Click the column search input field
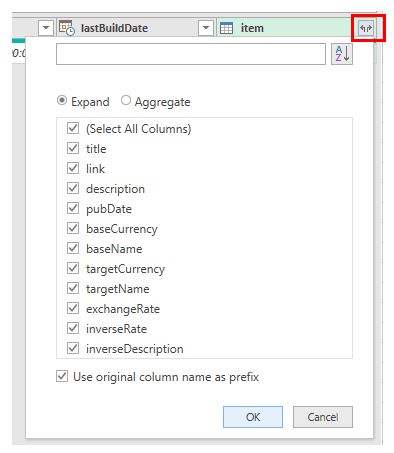The width and height of the screenshot is (394, 453). click(191, 54)
